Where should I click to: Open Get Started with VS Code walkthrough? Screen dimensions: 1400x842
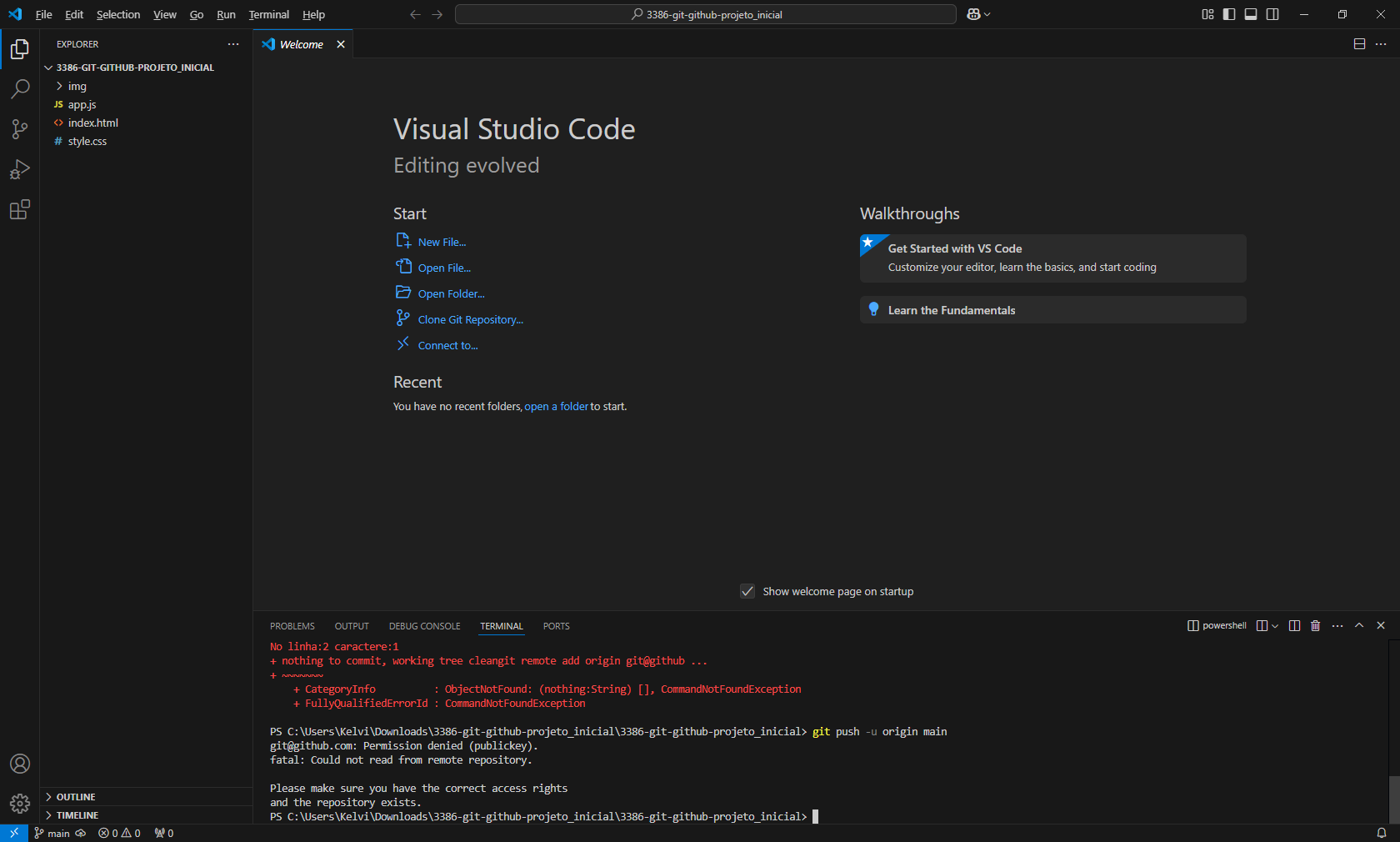1053,258
